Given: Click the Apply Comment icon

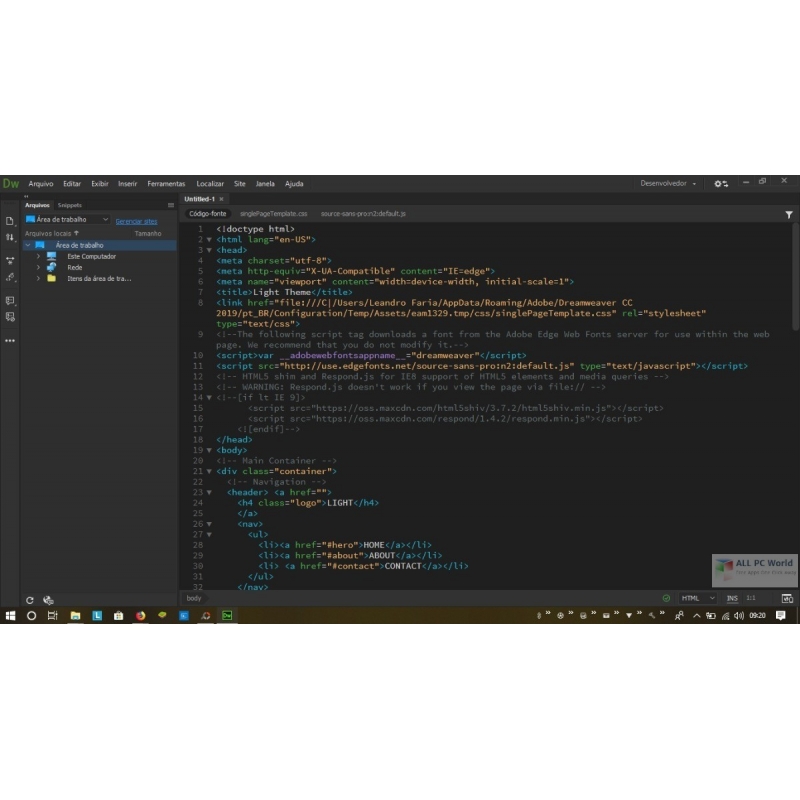Looking at the screenshot, I should 10,301.
